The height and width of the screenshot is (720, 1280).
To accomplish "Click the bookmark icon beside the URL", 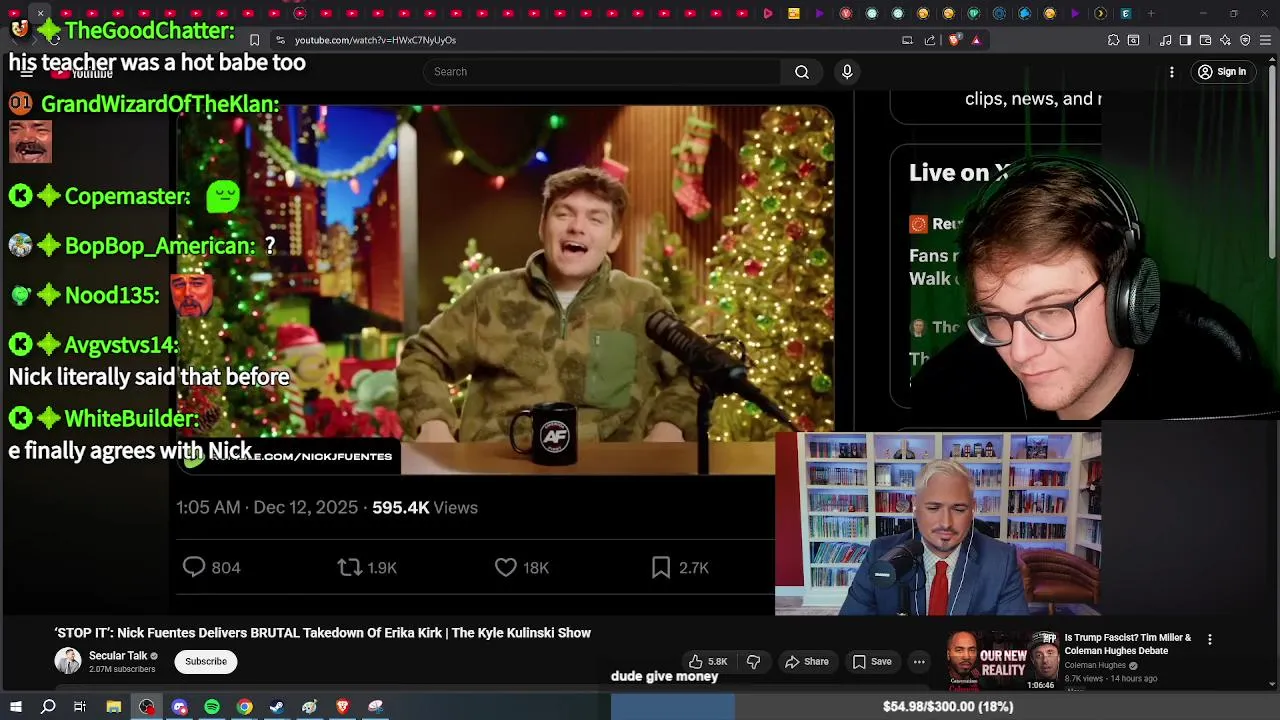I will [x=254, y=40].
